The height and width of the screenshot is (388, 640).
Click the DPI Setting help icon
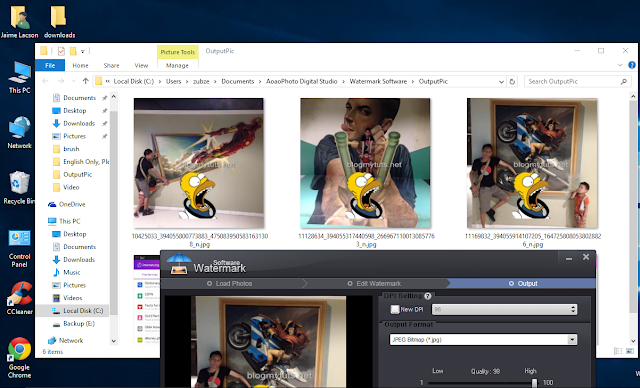[427, 296]
